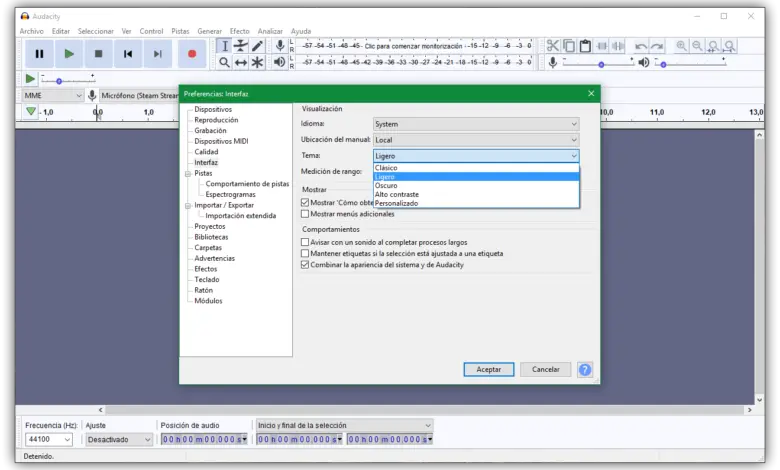Image resolution: width=780 pixels, height=470 pixels.
Task: Enable 'Mostrar menús adicionales' checkbox
Action: pyautogui.click(x=305, y=214)
